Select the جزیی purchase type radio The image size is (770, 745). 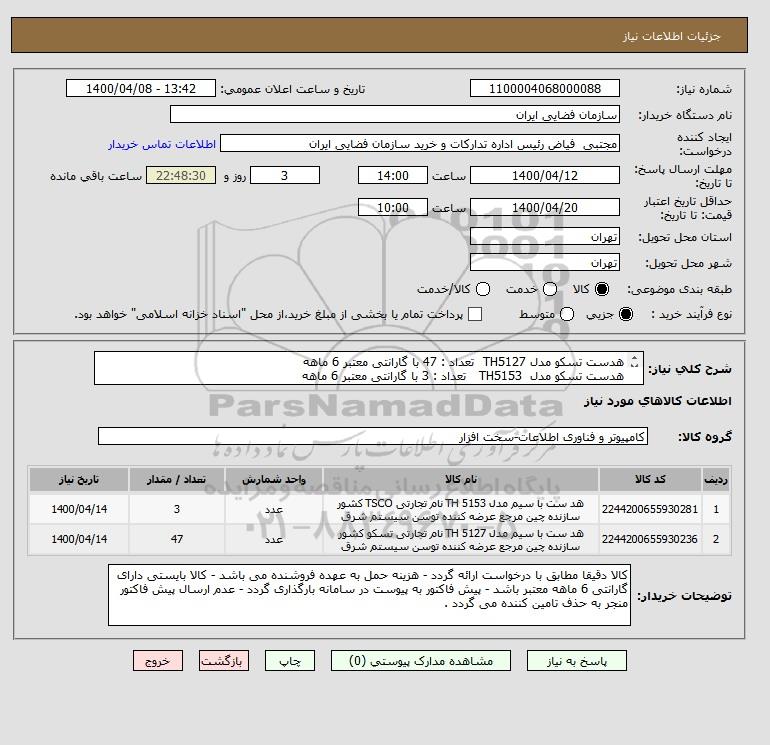pos(626,314)
